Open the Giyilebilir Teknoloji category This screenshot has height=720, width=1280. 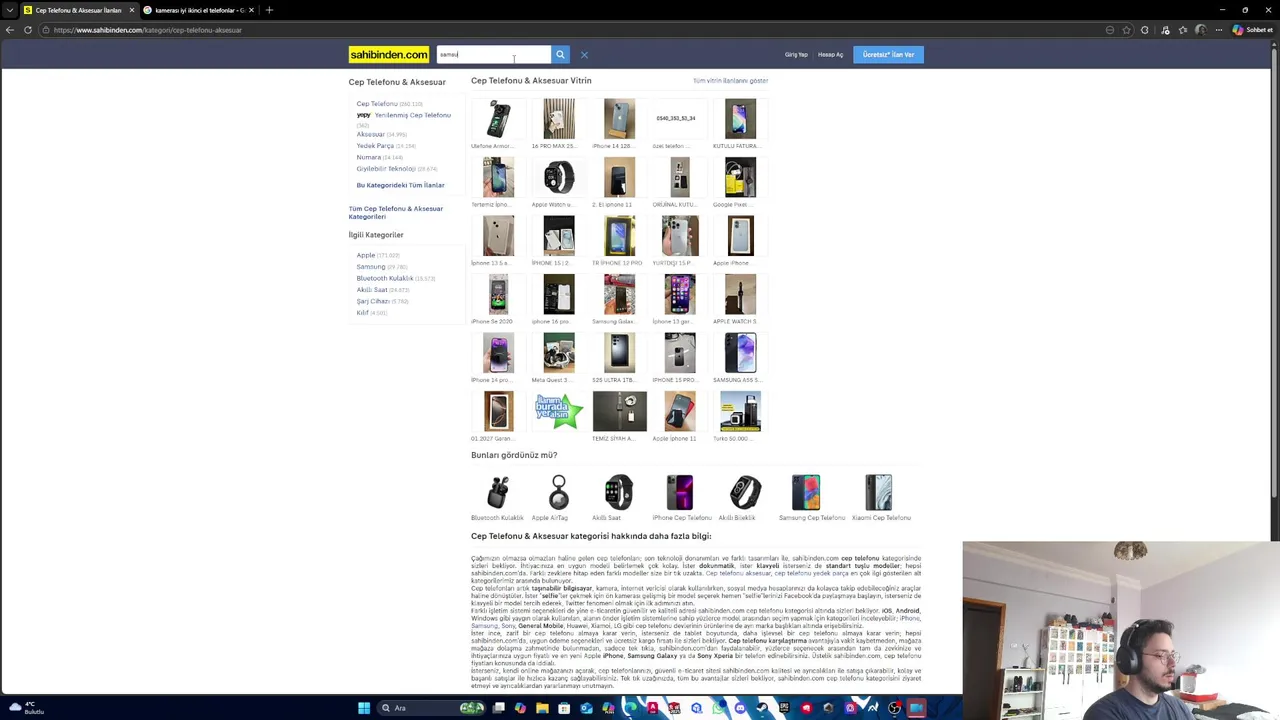pyautogui.click(x=386, y=169)
